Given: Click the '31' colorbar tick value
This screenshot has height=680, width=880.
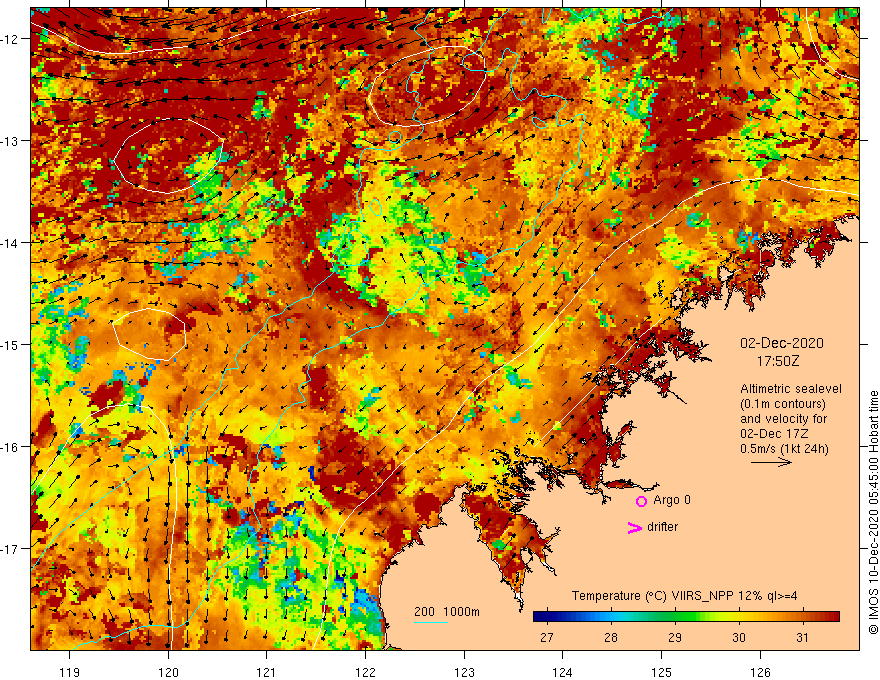Looking at the screenshot, I should click(803, 637).
